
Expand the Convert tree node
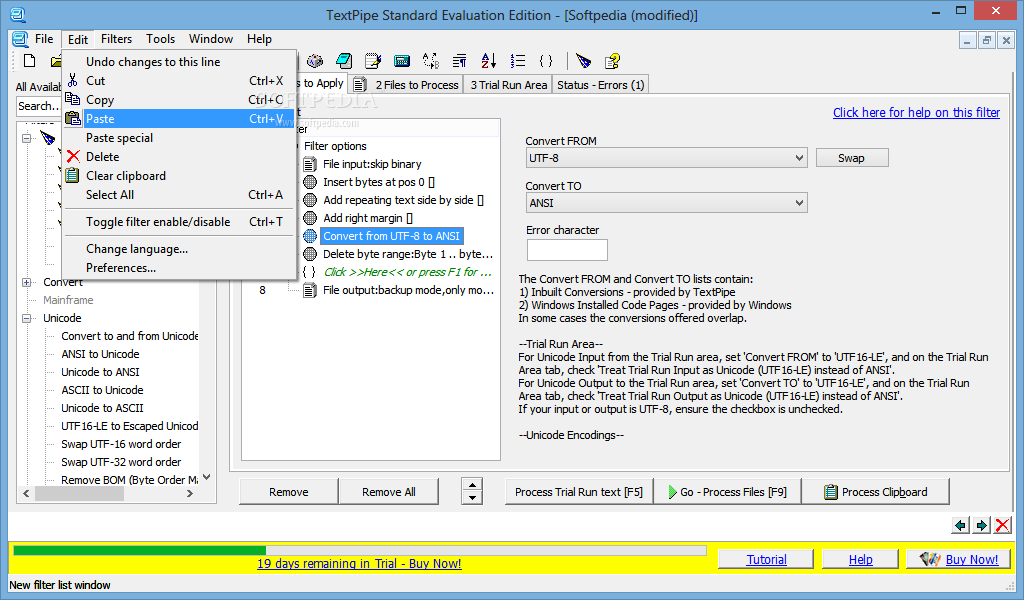27,282
